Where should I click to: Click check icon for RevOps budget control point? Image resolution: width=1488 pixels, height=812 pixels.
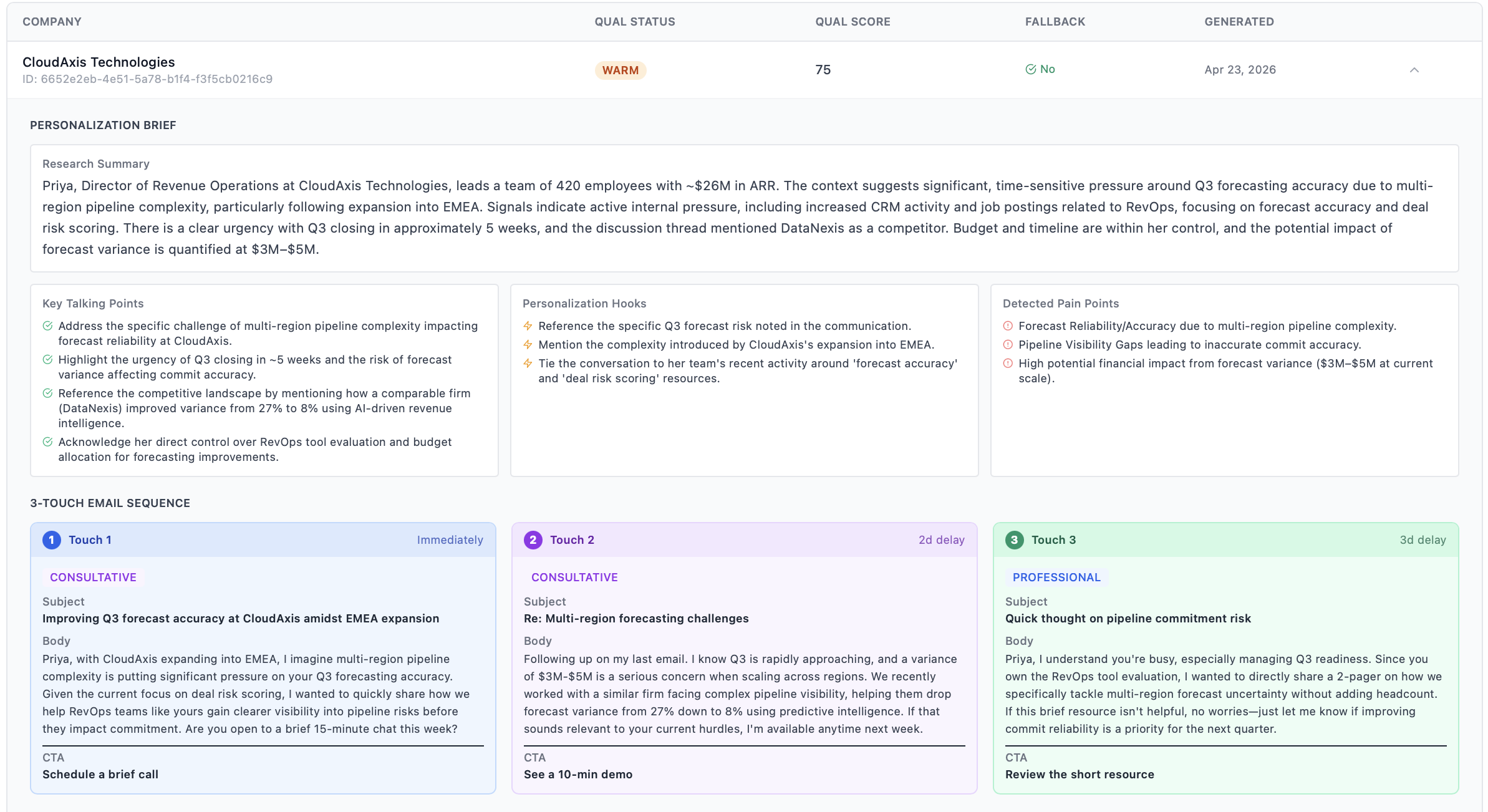point(47,442)
